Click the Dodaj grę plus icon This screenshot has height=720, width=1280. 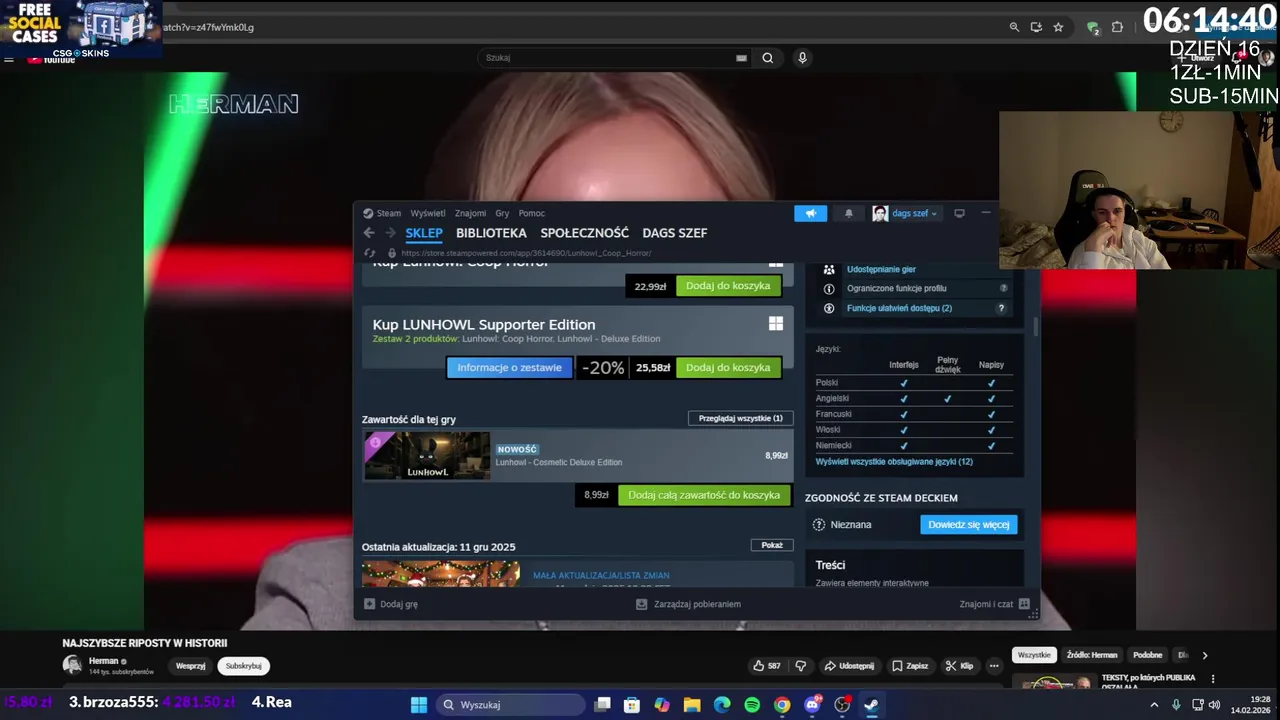[369, 604]
